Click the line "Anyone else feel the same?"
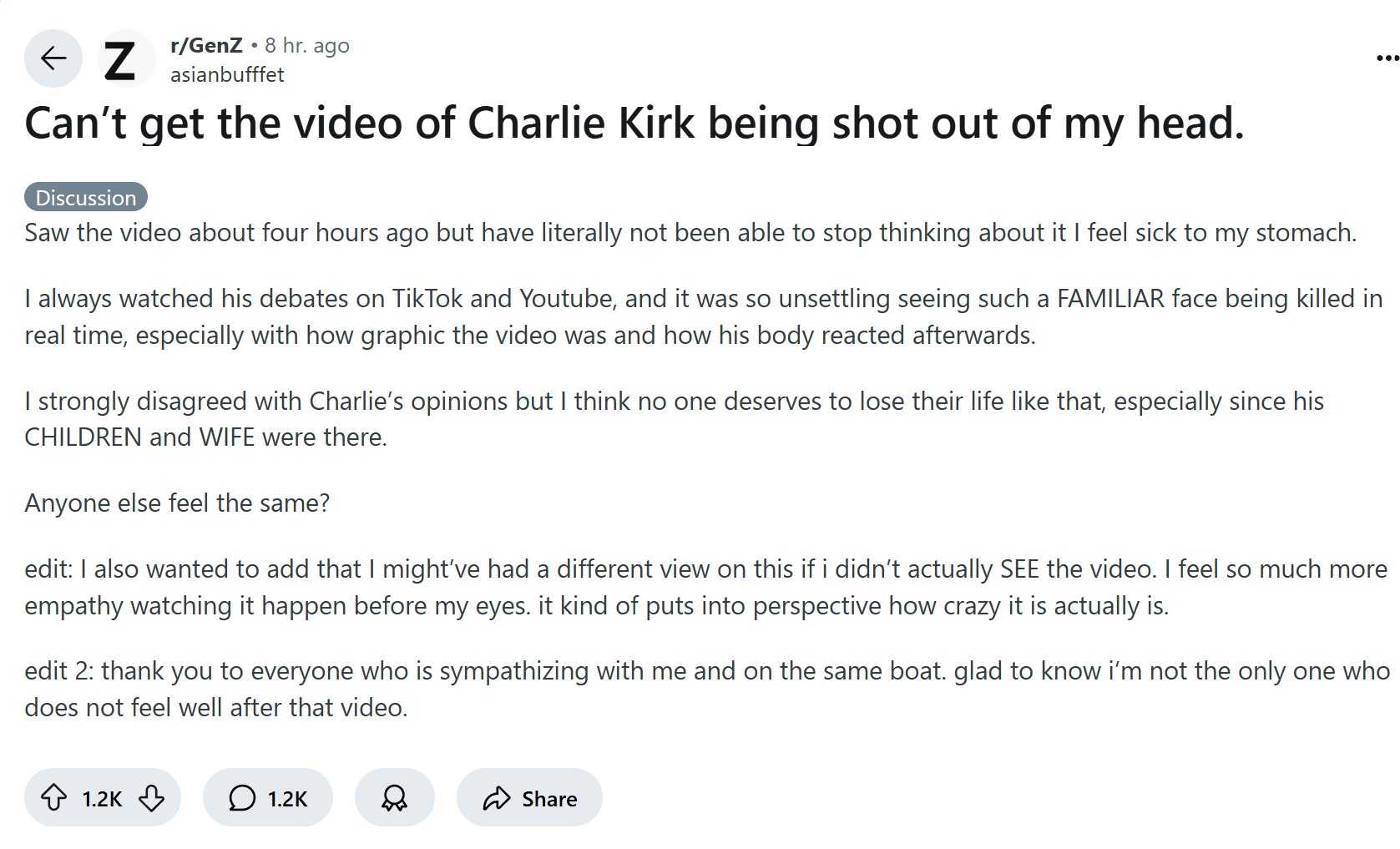Image resolution: width=1400 pixels, height=849 pixels. (x=177, y=503)
